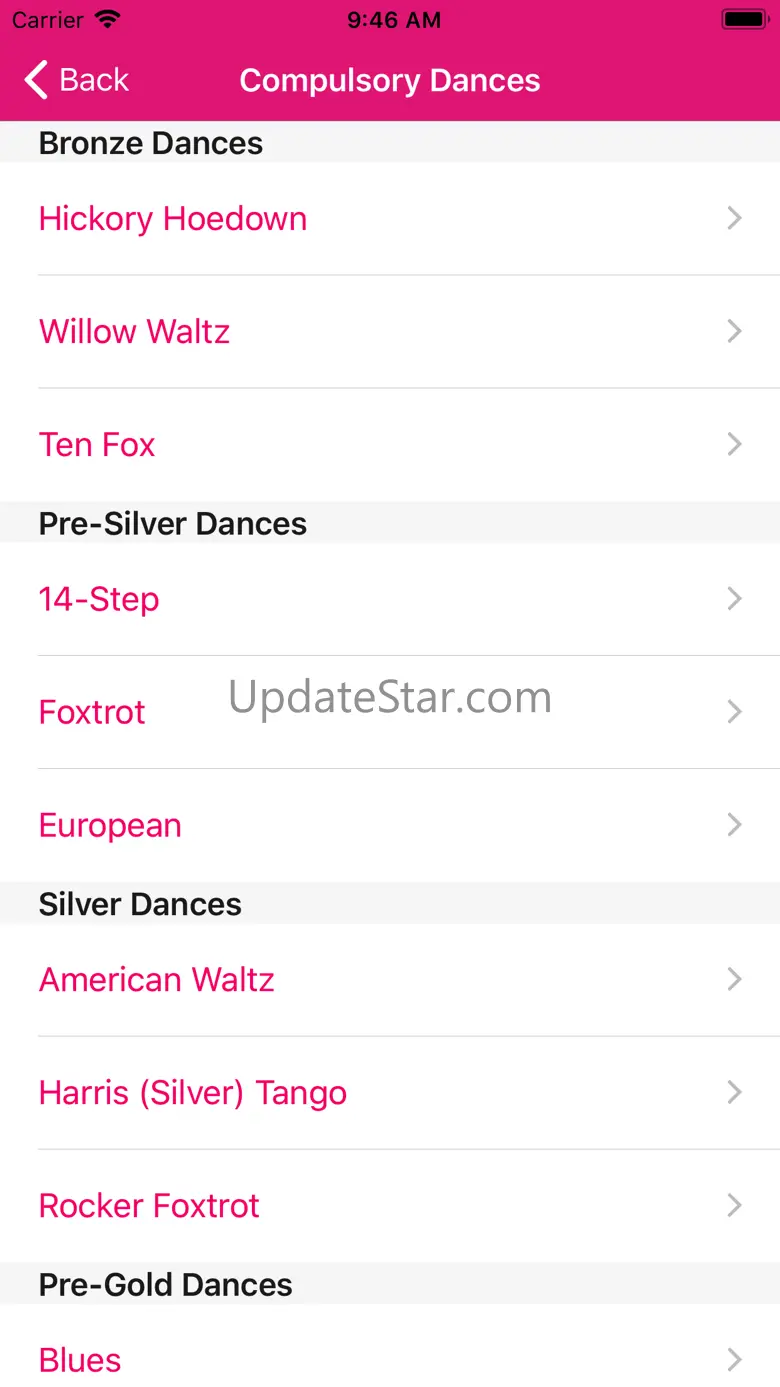
Task: Select Harris (Silver) Tango
Action: pyautogui.click(x=390, y=1092)
